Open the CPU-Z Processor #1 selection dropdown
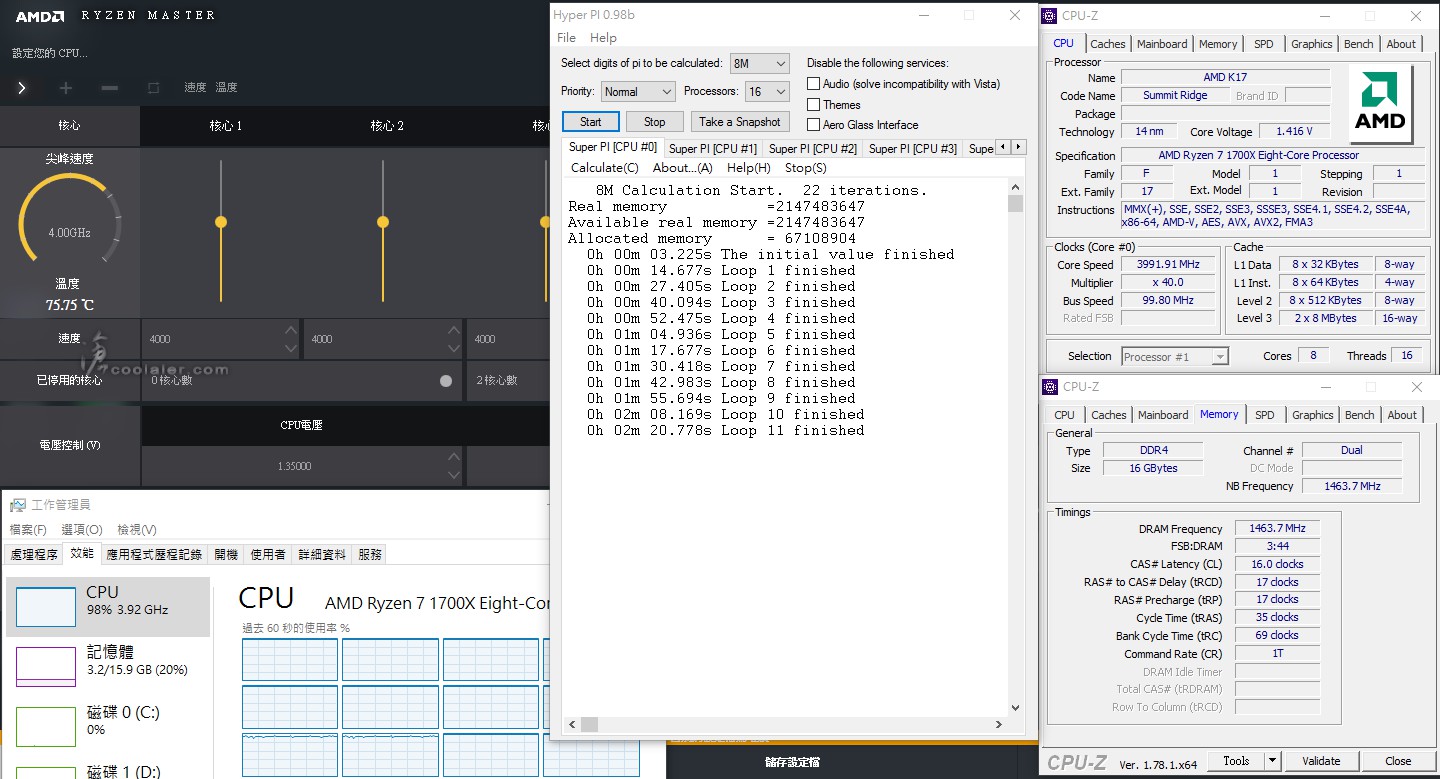The image size is (1440, 779). pyautogui.click(x=1175, y=356)
